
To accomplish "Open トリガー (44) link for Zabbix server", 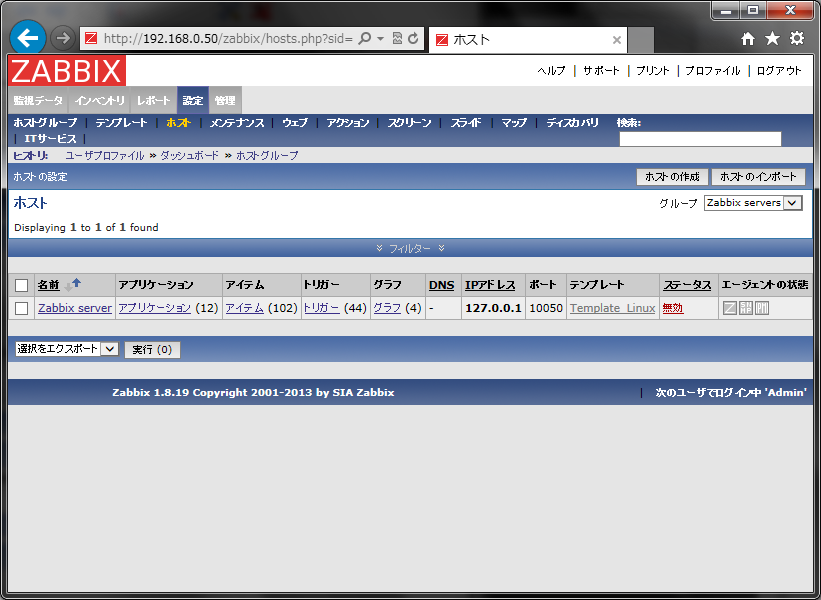I will (321, 308).
